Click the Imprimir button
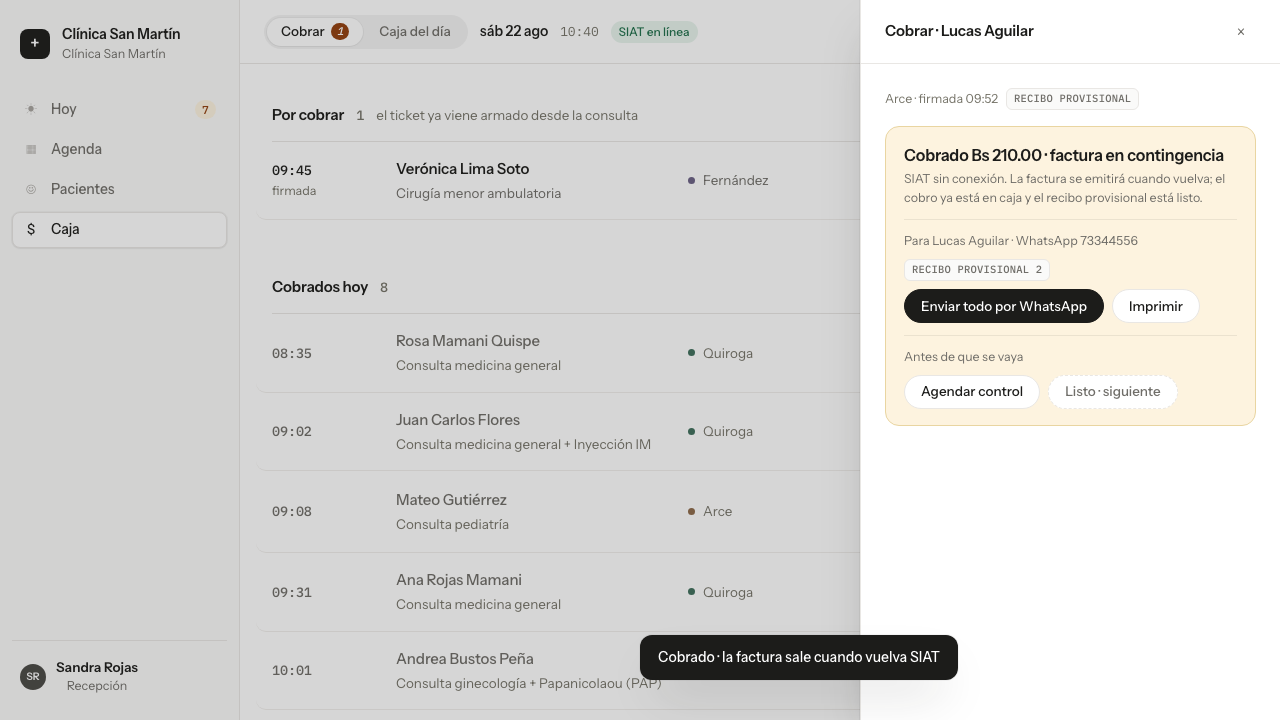The width and height of the screenshot is (1280, 720). tap(1156, 306)
